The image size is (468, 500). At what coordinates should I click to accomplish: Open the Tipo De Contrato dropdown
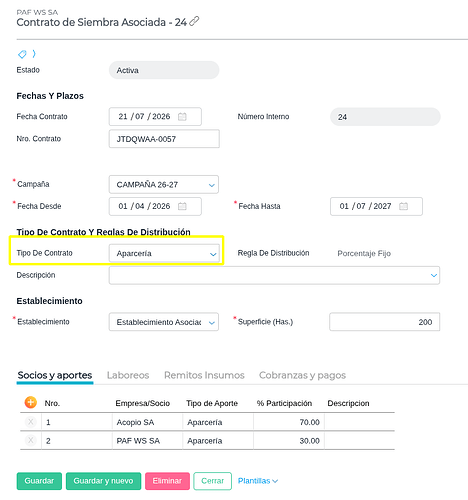164,253
